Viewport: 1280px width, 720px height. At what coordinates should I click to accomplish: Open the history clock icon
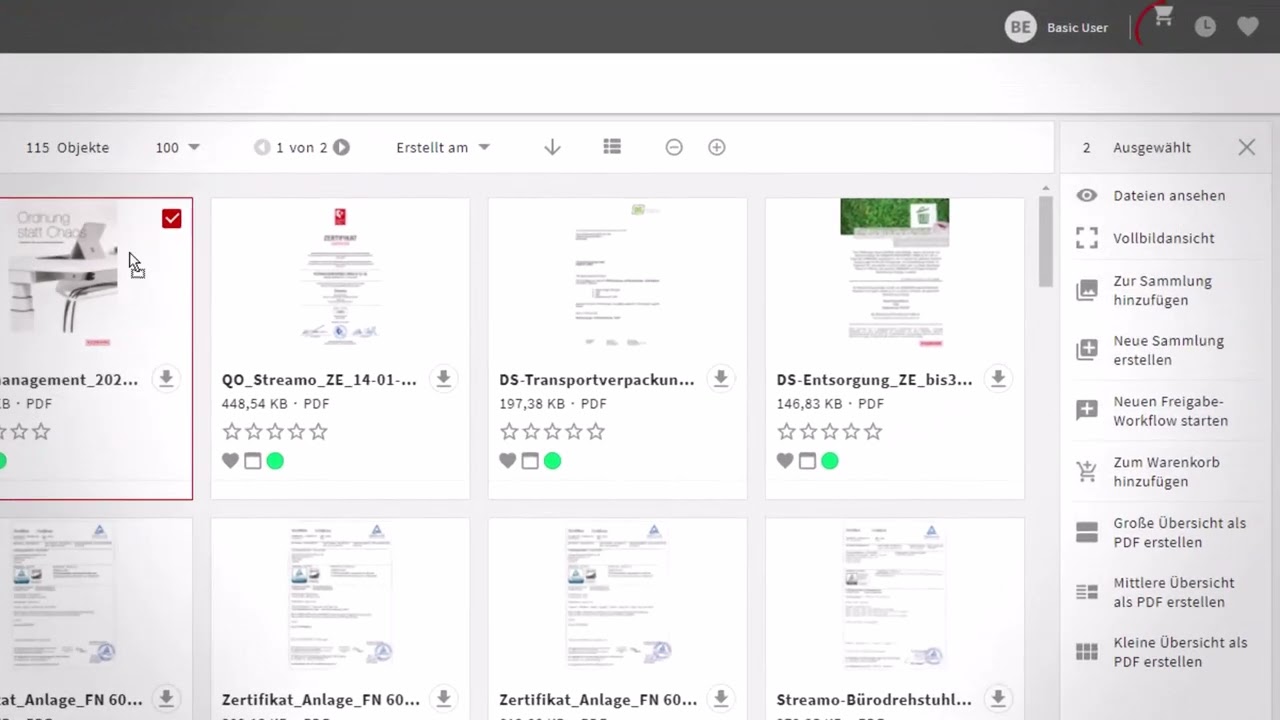click(1206, 27)
